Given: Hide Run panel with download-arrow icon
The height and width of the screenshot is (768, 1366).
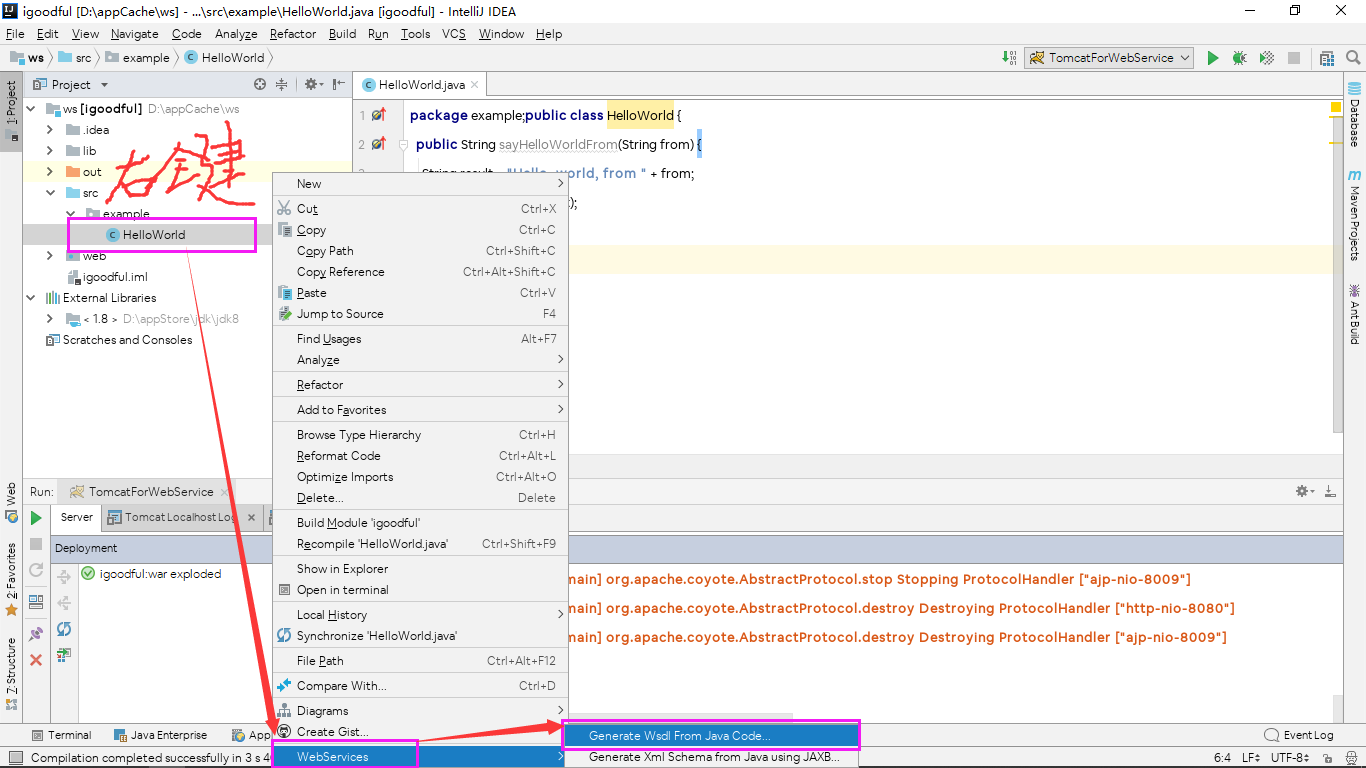Looking at the screenshot, I should [1329, 491].
